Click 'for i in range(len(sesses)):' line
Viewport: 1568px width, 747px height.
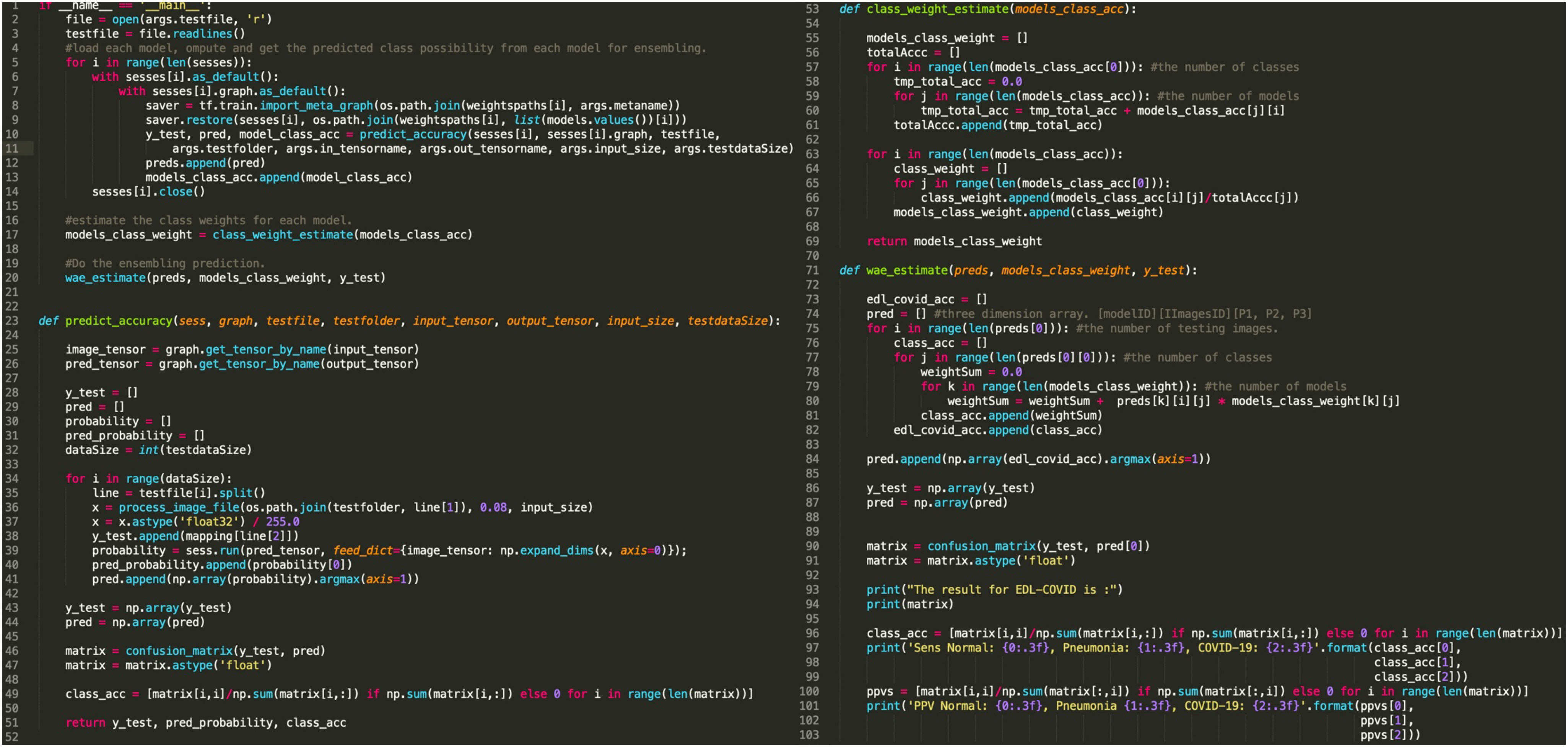(158, 62)
